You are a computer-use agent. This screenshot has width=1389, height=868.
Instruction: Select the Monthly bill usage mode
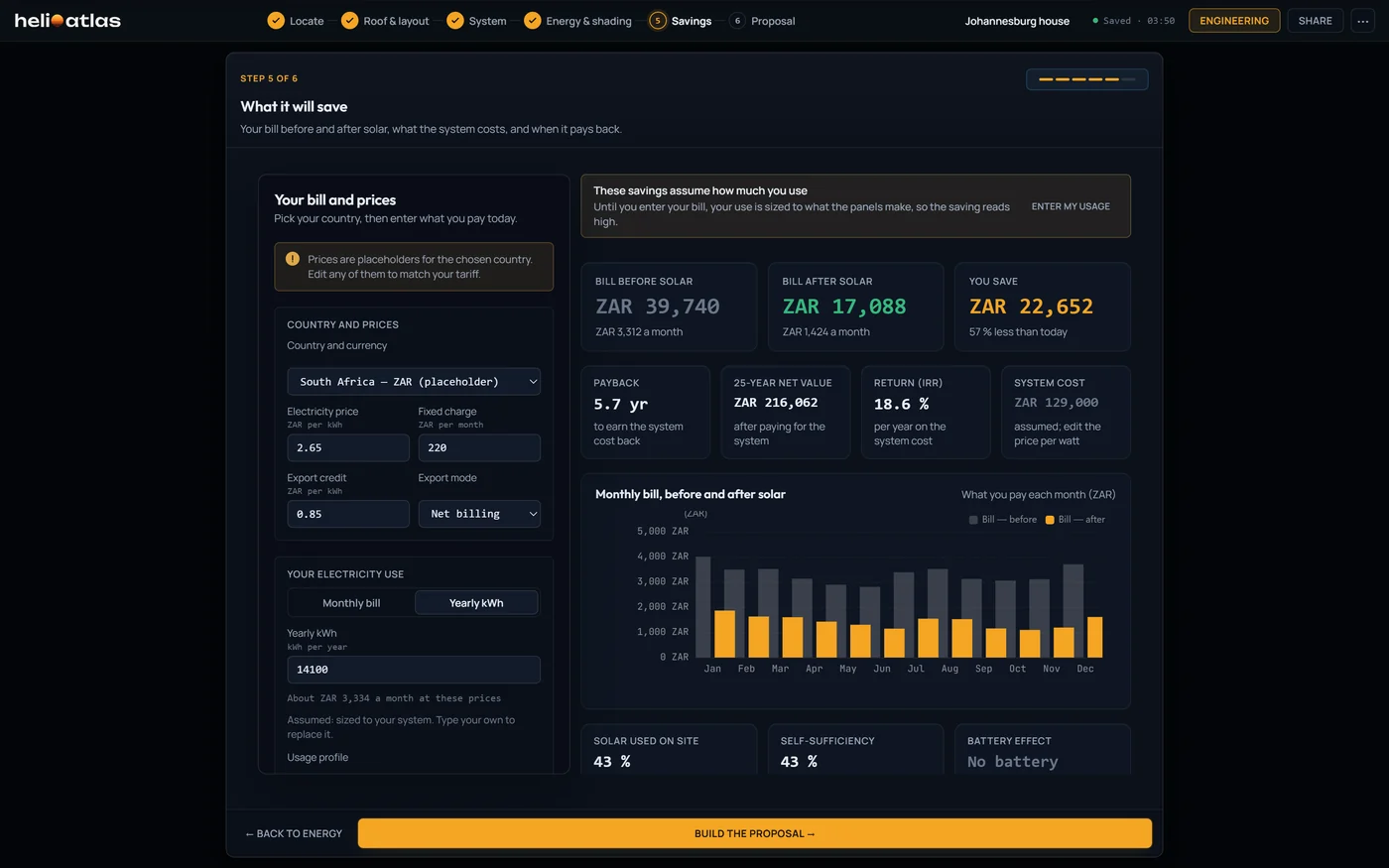[351, 603]
